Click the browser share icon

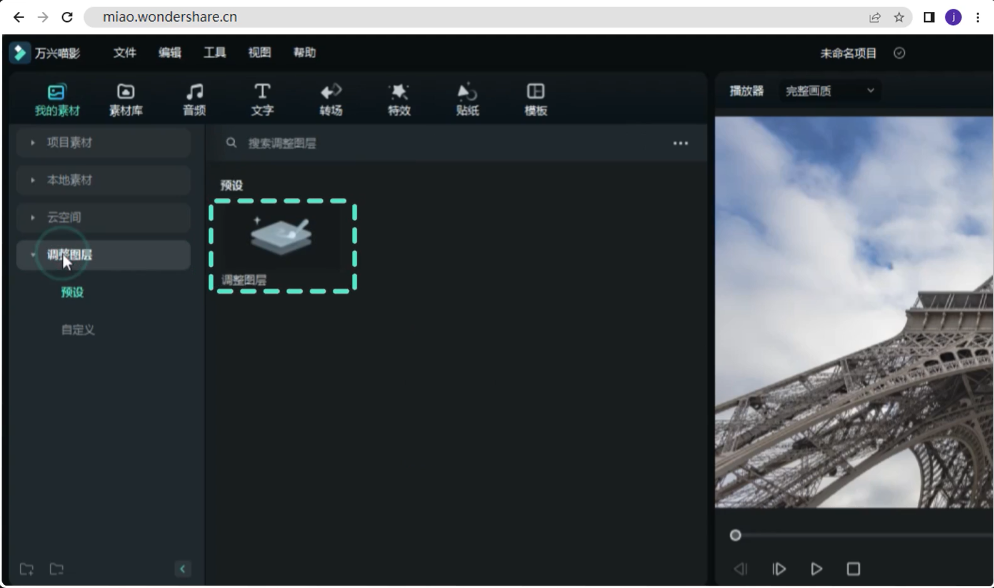(875, 17)
